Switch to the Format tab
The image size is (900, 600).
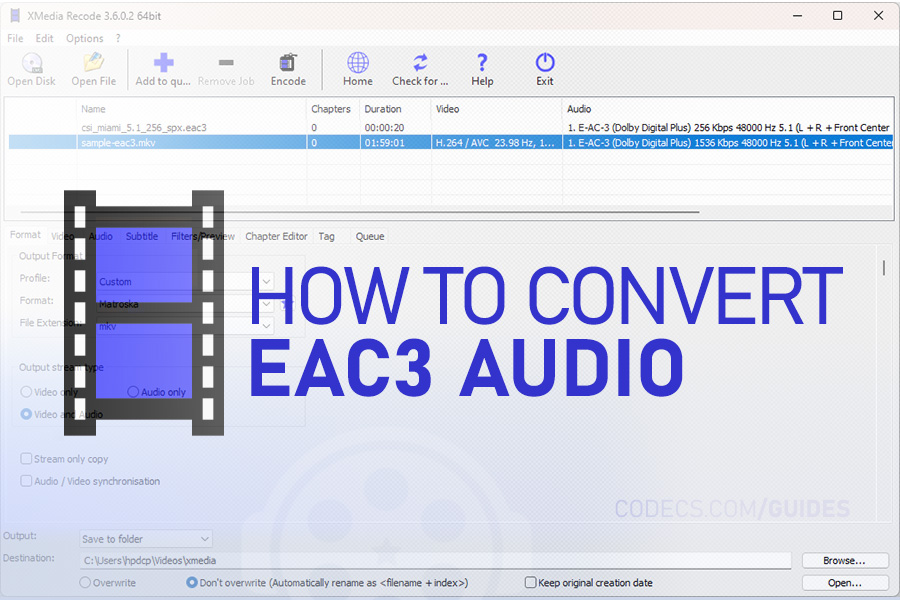(25, 235)
